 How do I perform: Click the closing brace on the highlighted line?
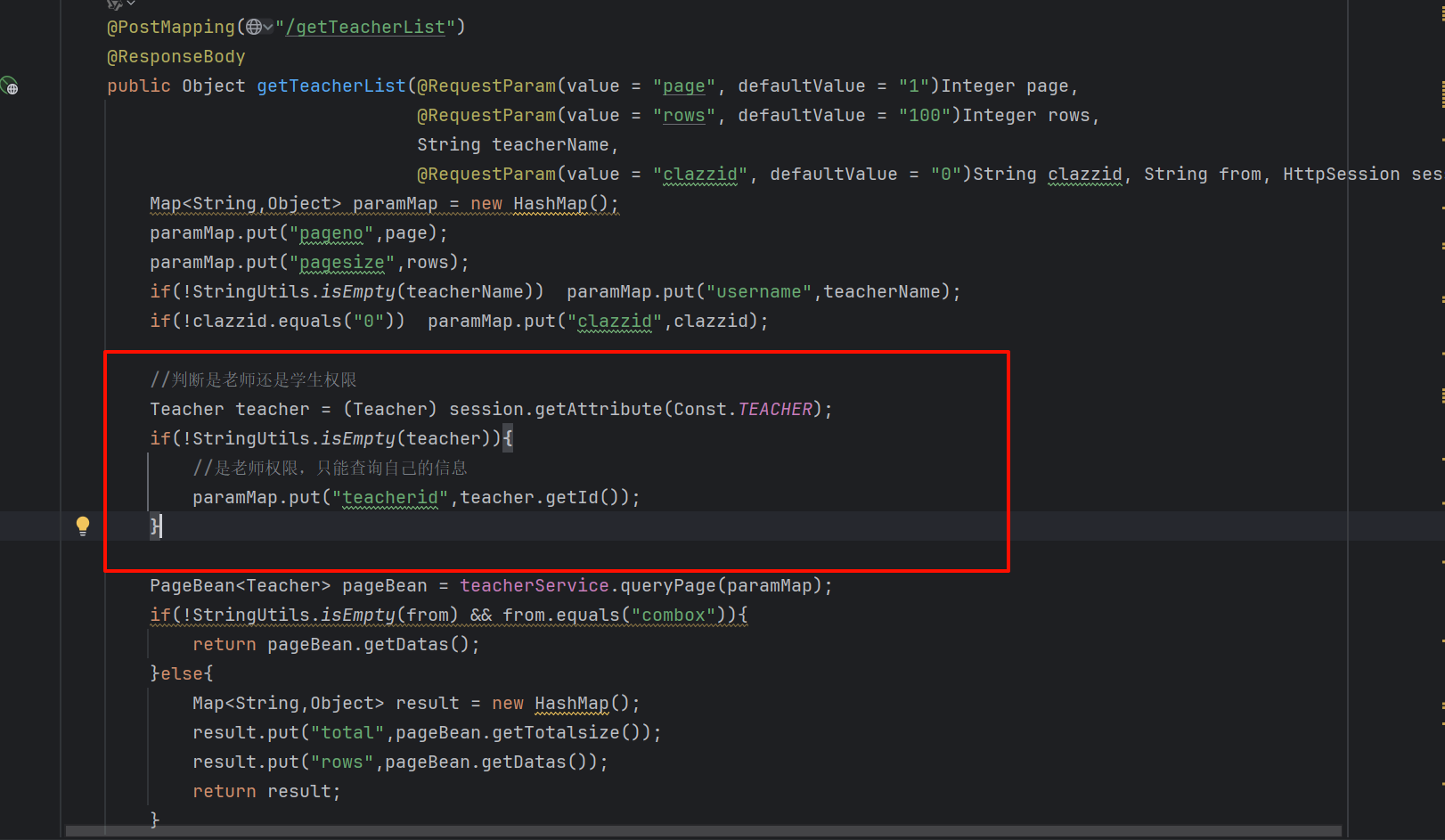(155, 526)
